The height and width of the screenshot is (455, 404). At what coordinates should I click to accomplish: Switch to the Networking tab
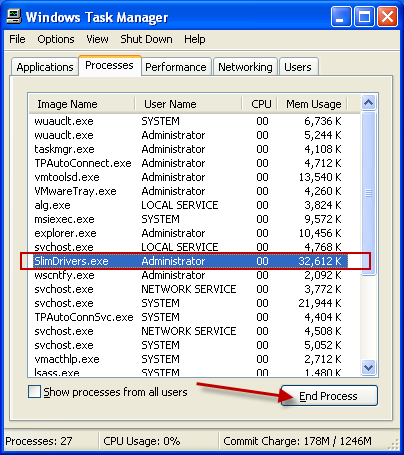(245, 67)
